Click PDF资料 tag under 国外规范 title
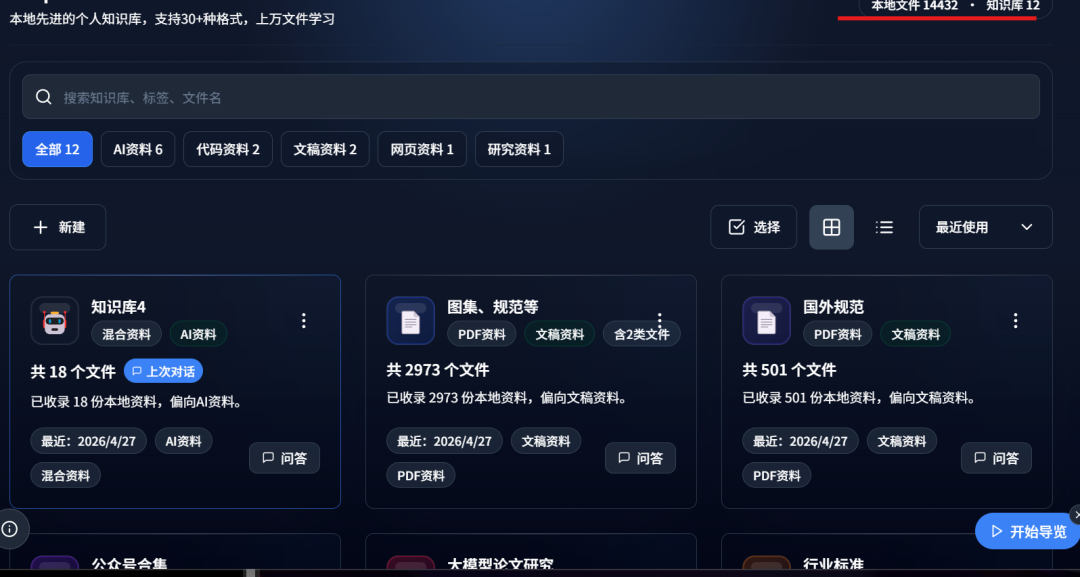Screen dimensions: 1080x577 (x=838, y=334)
